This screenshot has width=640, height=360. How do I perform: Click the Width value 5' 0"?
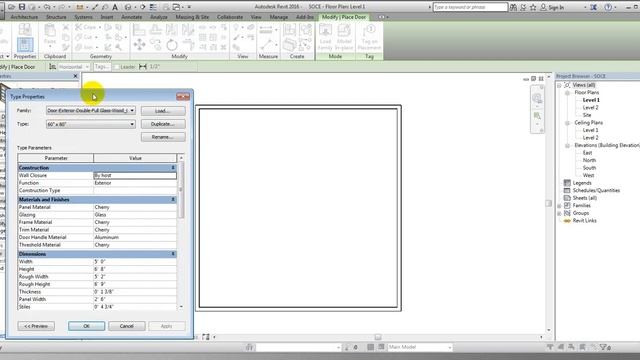click(135, 262)
